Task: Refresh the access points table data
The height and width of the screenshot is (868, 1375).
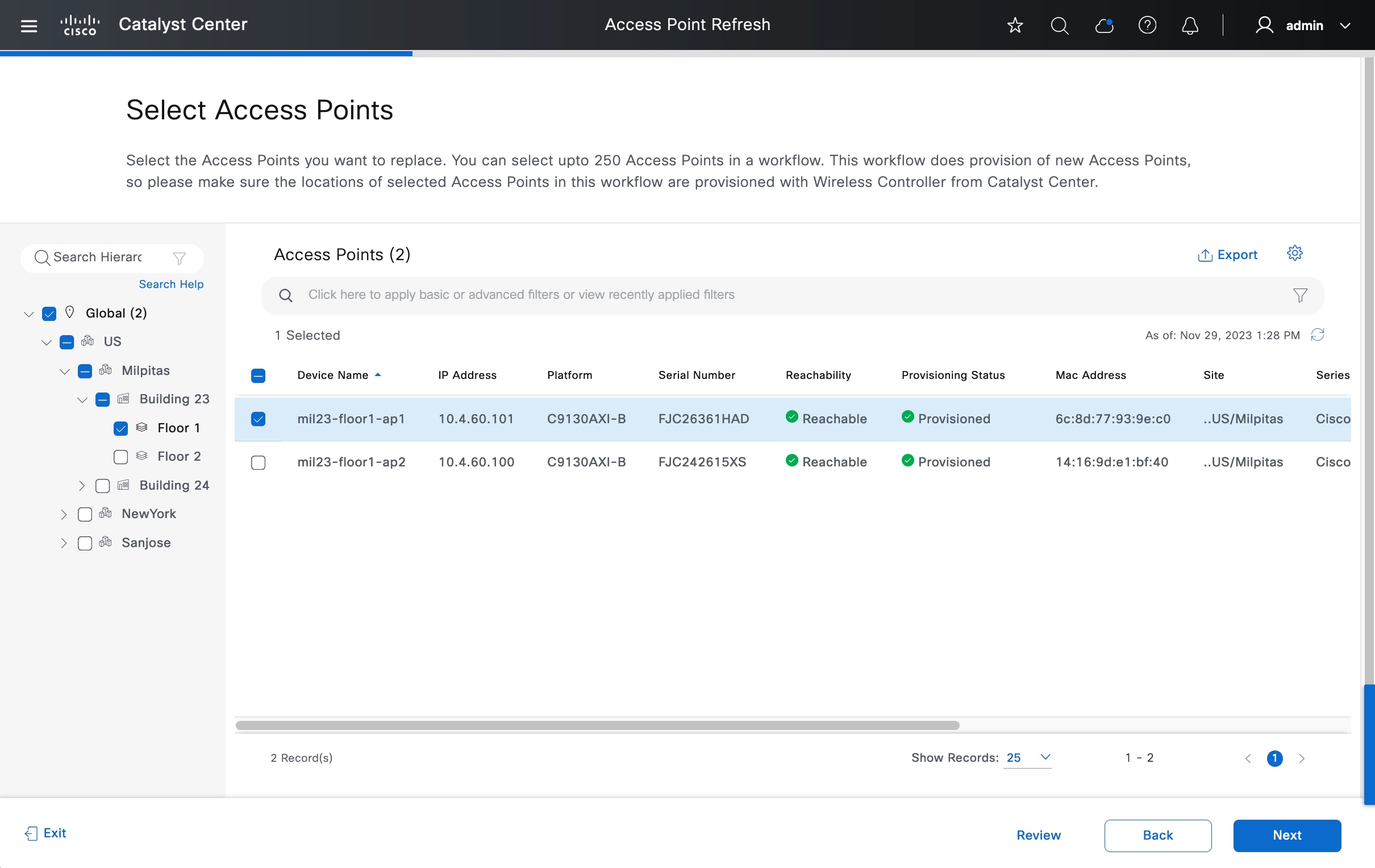Action: click(1317, 335)
